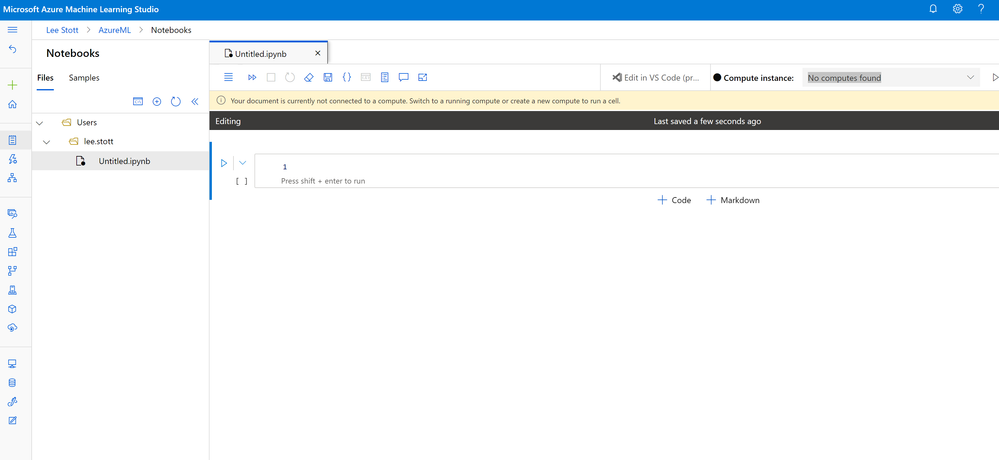999x460 pixels.
Task: Open notifications bell icon
Action: pos(933,9)
